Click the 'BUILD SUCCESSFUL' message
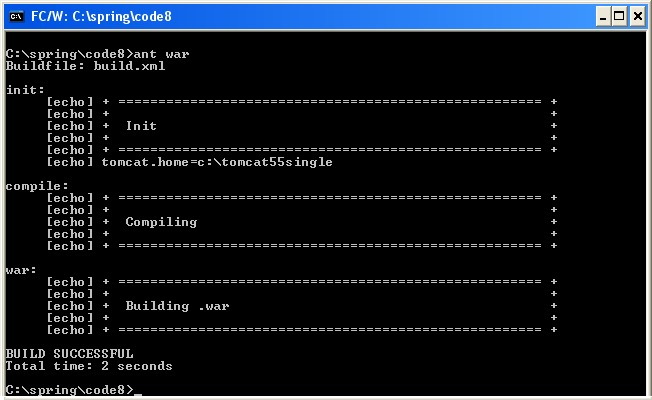This screenshot has height=400, width=652. click(x=69, y=354)
